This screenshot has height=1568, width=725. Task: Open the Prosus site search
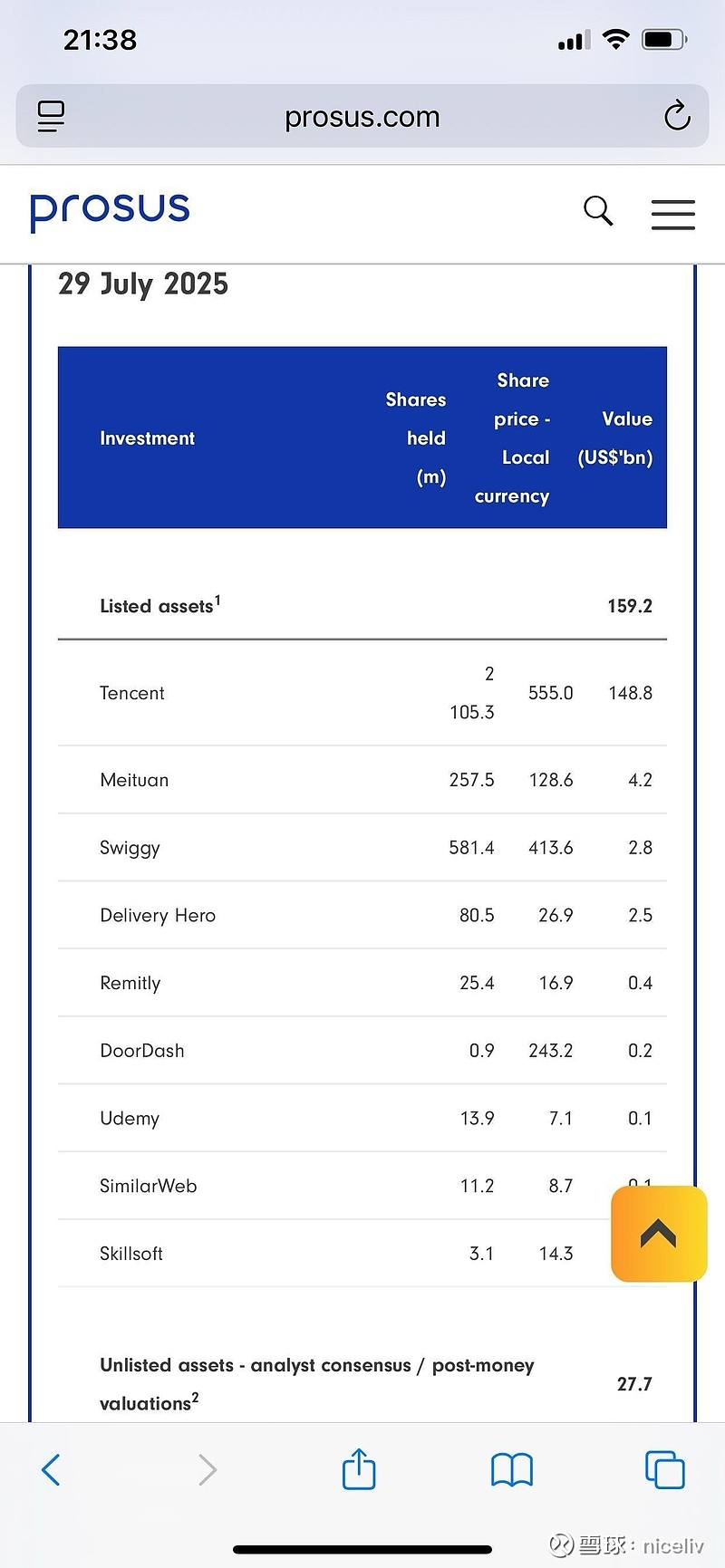[x=598, y=211]
